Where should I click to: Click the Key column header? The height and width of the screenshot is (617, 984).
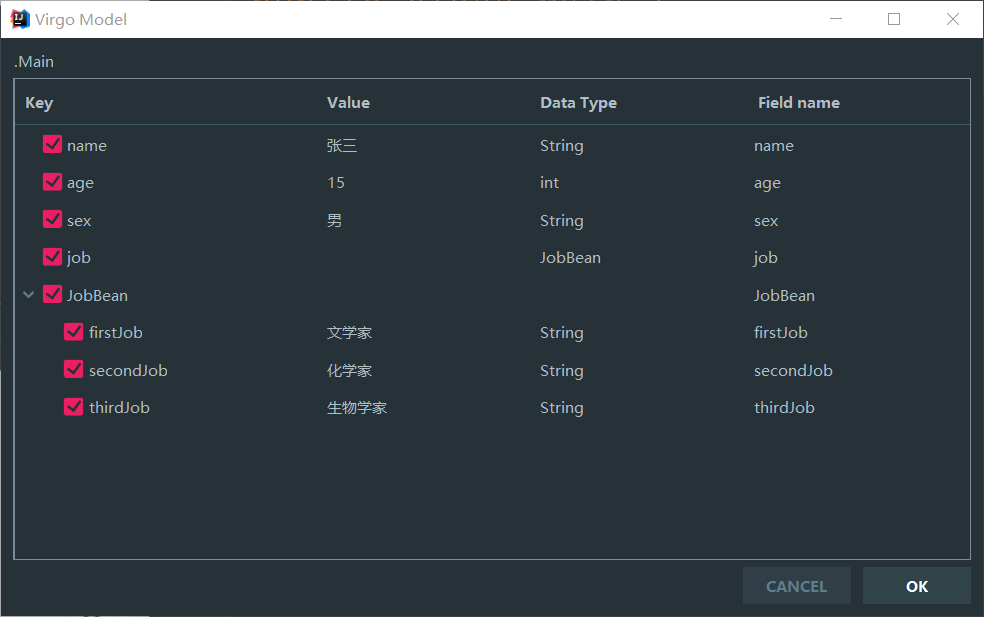[38, 102]
